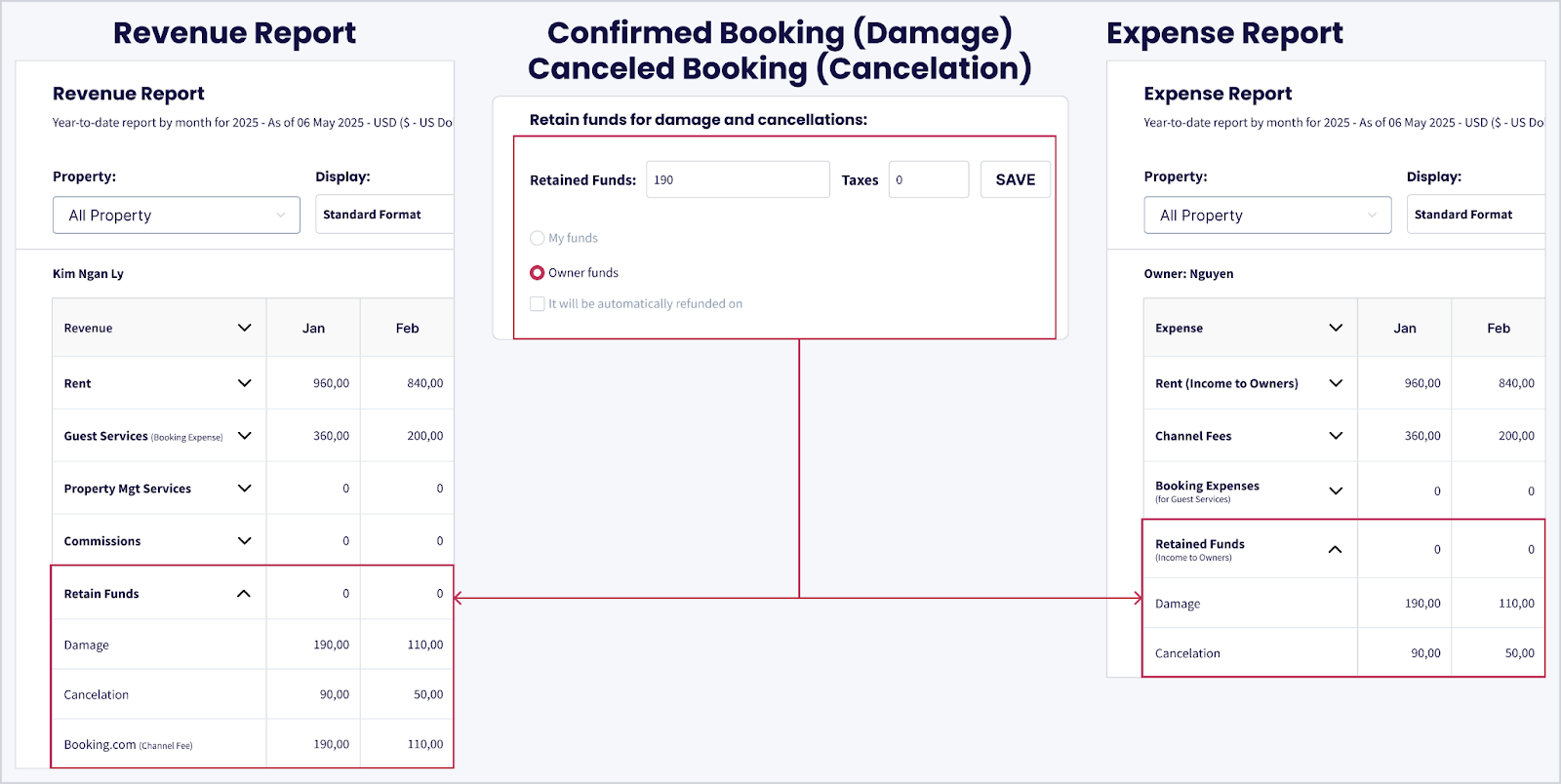Viewport: 1561px width, 784px height.
Task: Expand the Rent row chevron in Revenue Report
Action: pyautogui.click(x=244, y=383)
